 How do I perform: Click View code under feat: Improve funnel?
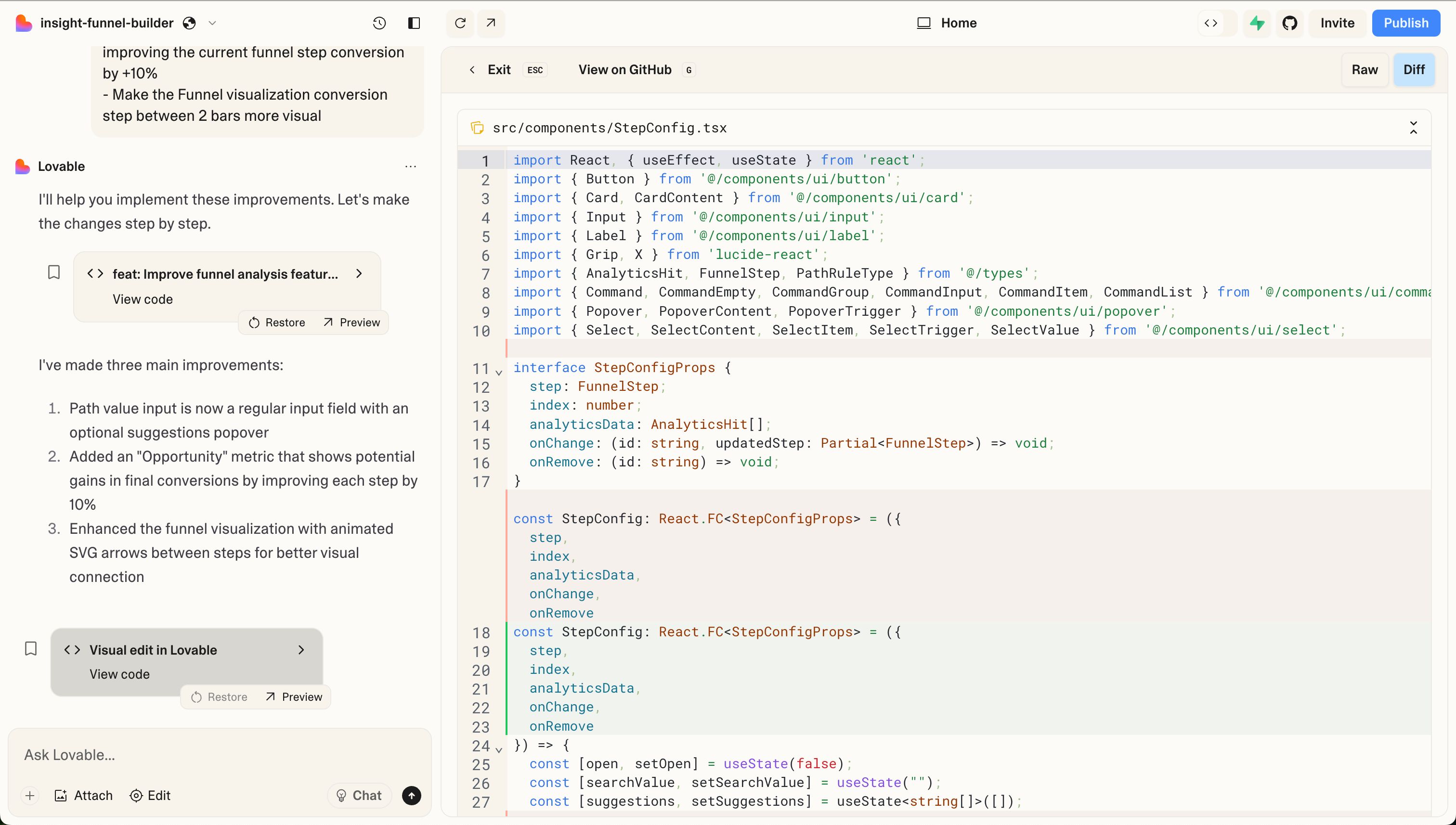click(x=143, y=299)
